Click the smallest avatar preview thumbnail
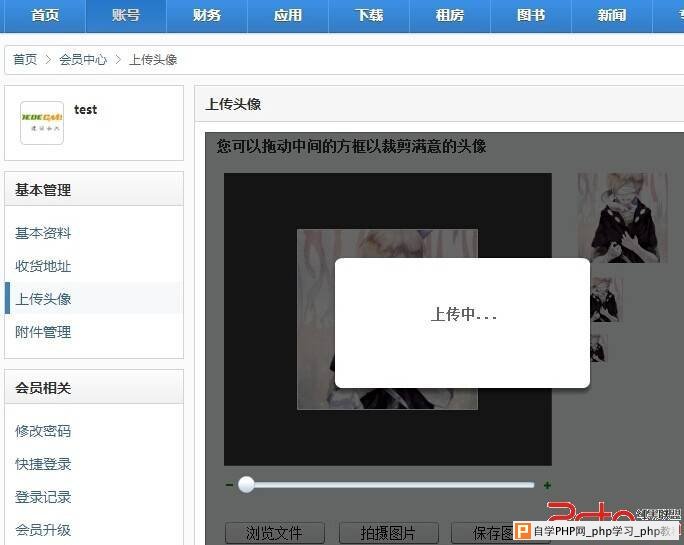 pos(598,348)
